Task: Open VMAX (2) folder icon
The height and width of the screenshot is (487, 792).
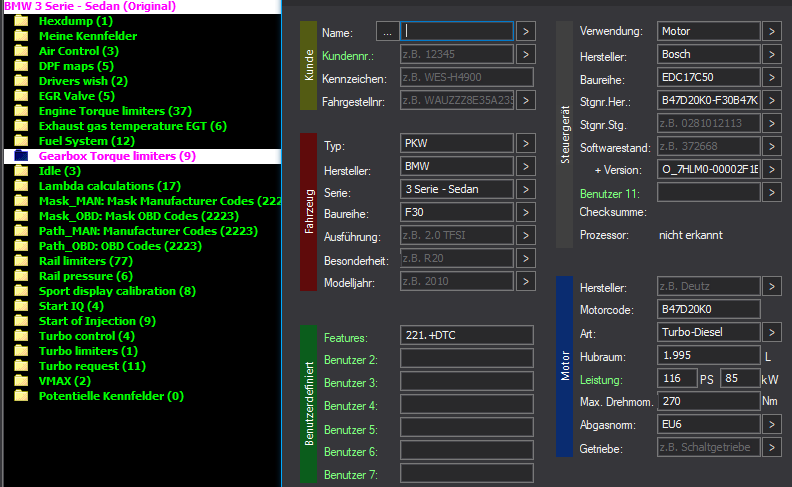Action: (x=21, y=381)
